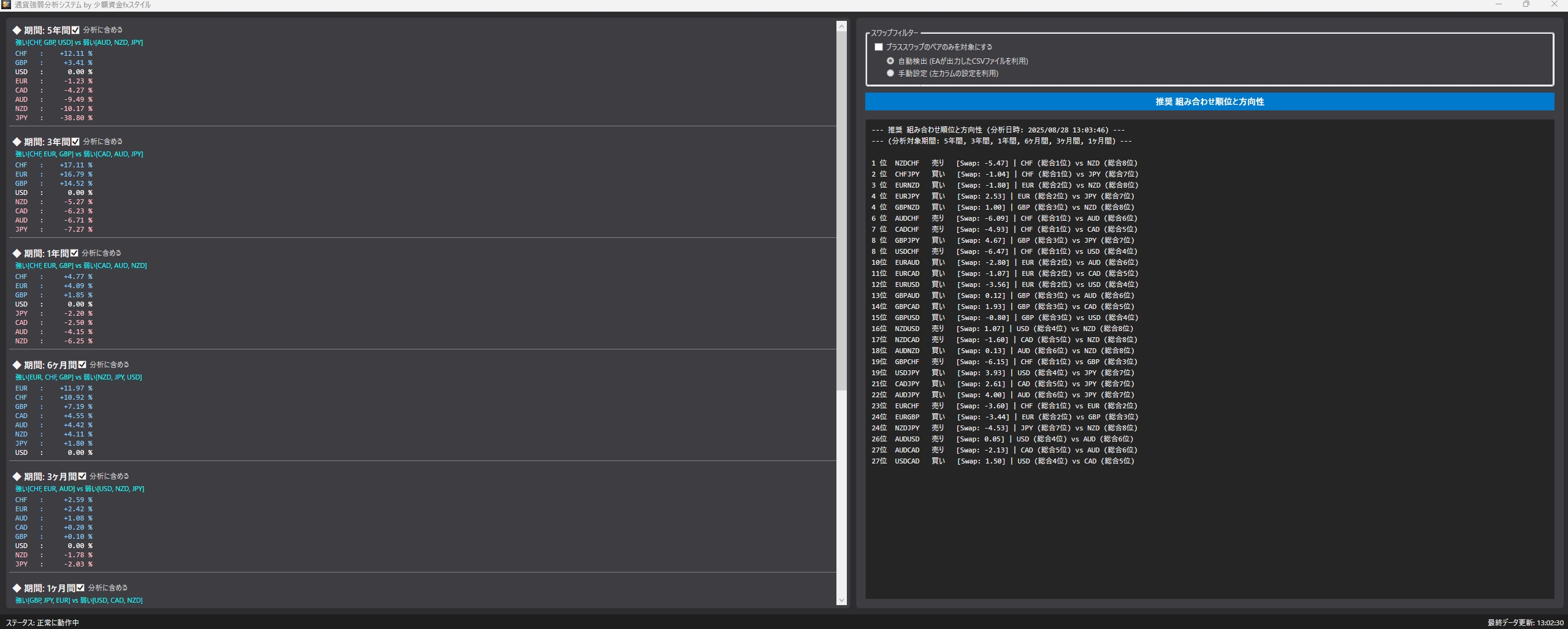This screenshot has width=1568, height=629.
Task: Click the app icon in the title bar
Action: [x=6, y=5]
